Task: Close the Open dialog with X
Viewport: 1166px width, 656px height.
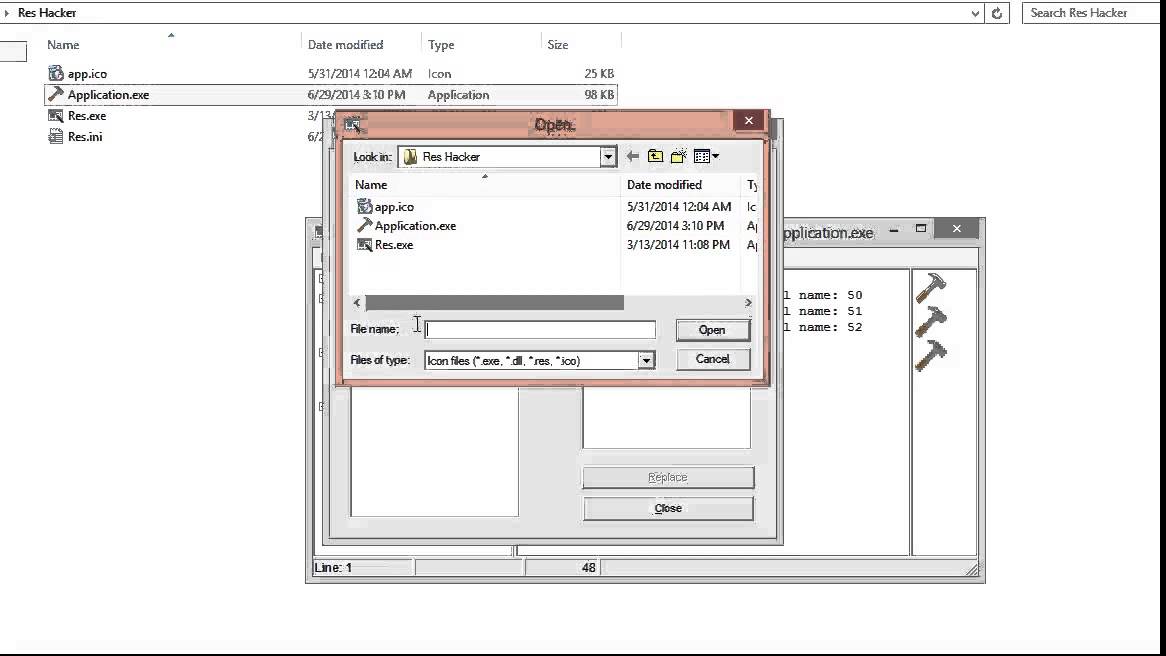Action: [x=749, y=120]
